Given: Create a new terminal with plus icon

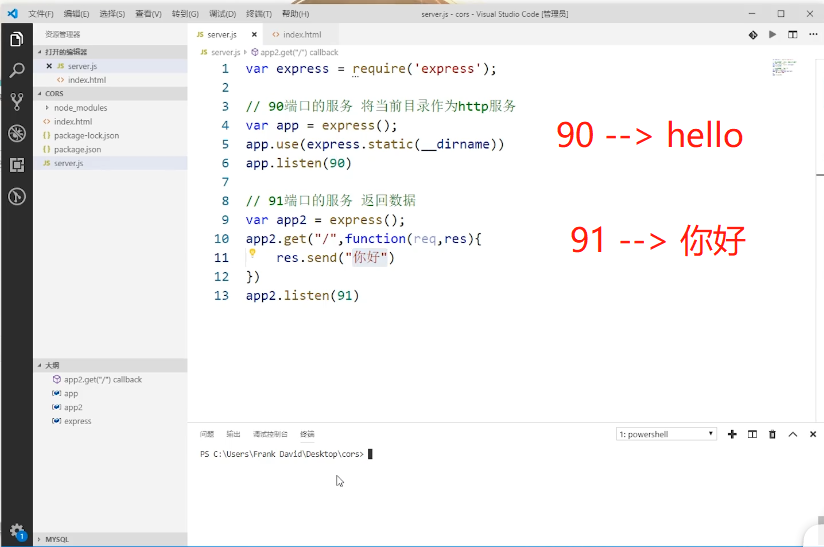Looking at the screenshot, I should tap(732, 434).
